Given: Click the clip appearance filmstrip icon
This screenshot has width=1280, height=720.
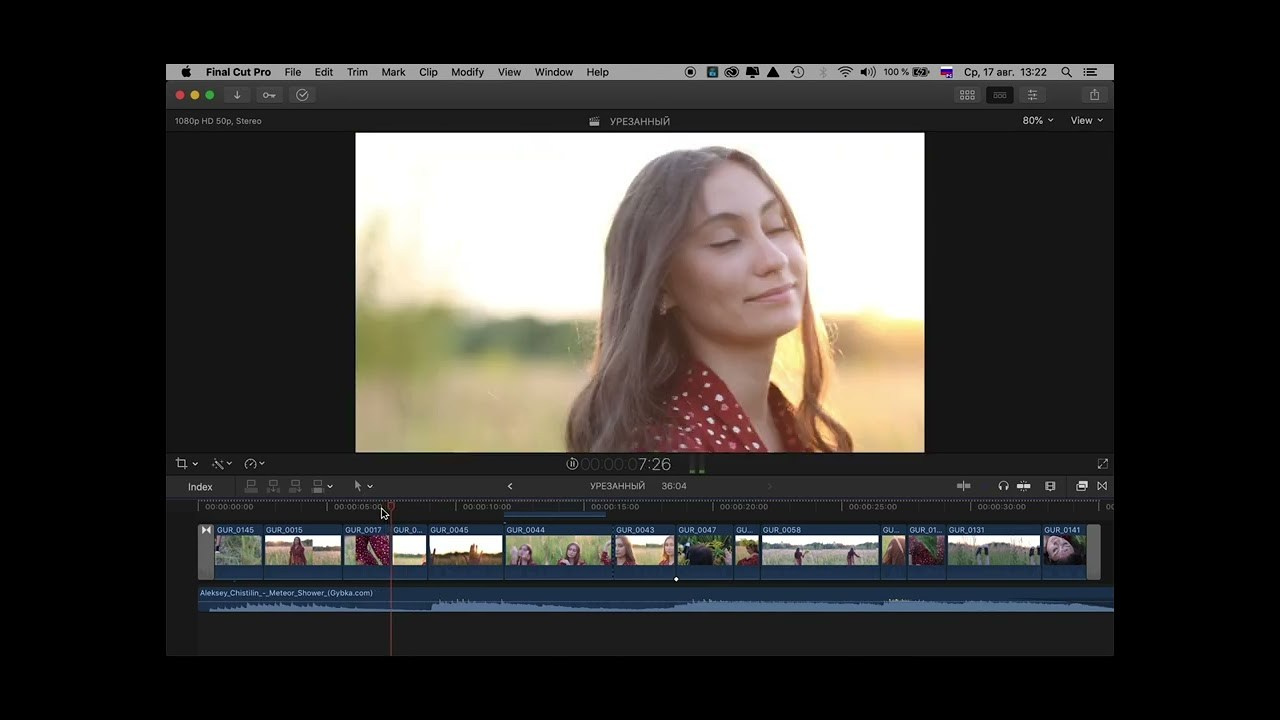Looking at the screenshot, I should click(1050, 486).
